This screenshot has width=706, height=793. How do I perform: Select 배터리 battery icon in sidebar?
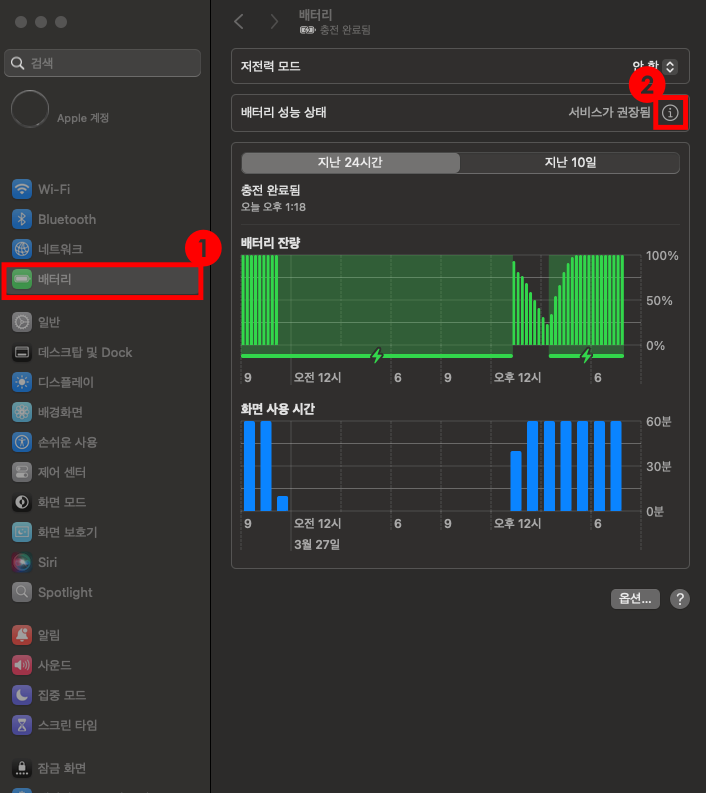22,279
